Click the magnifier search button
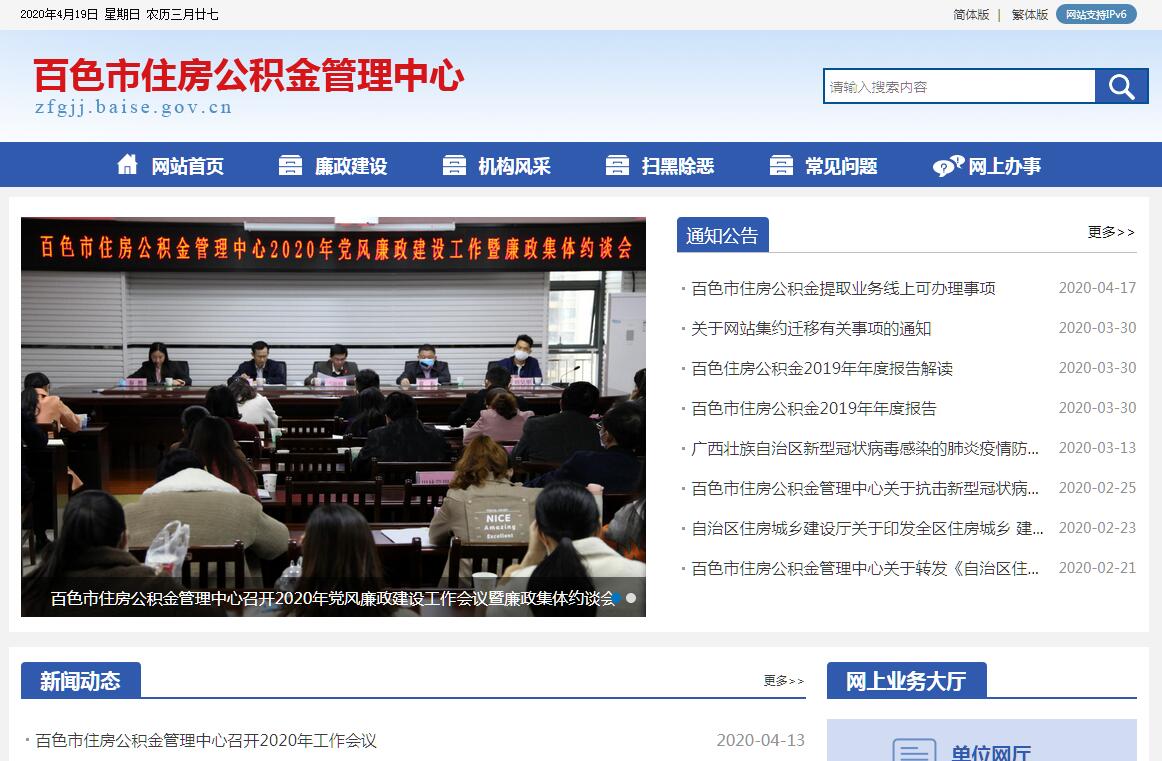 click(x=1121, y=87)
